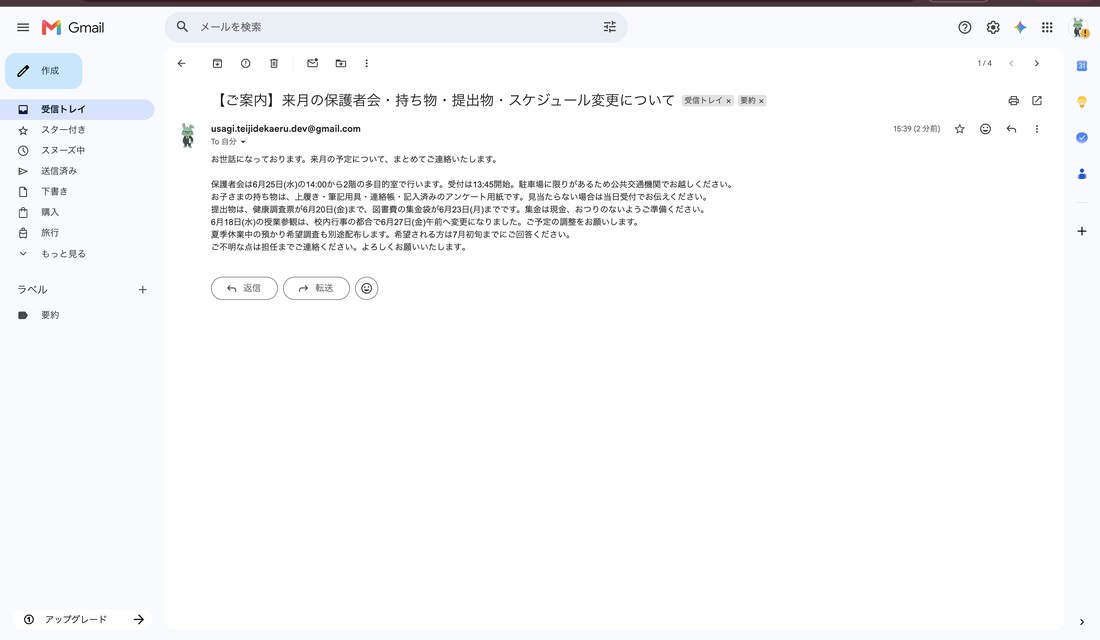Open Google Keep side panel icon

coord(1082,102)
